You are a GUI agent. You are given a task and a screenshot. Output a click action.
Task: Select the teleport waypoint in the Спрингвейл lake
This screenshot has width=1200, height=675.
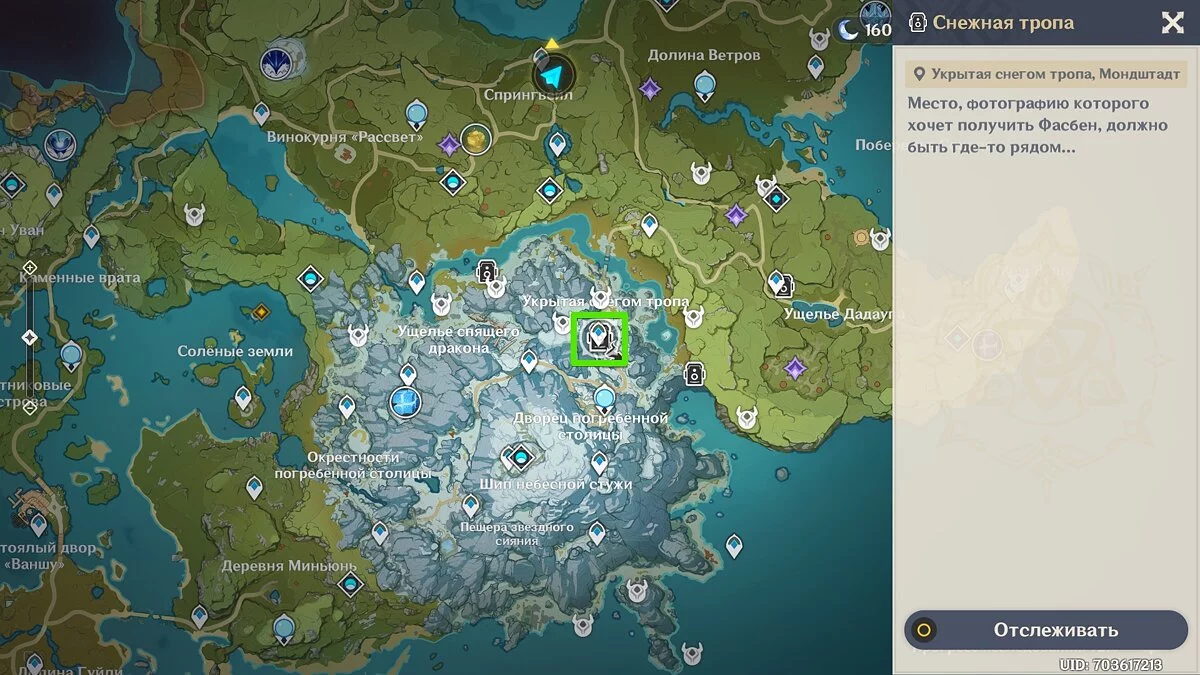pos(557,145)
